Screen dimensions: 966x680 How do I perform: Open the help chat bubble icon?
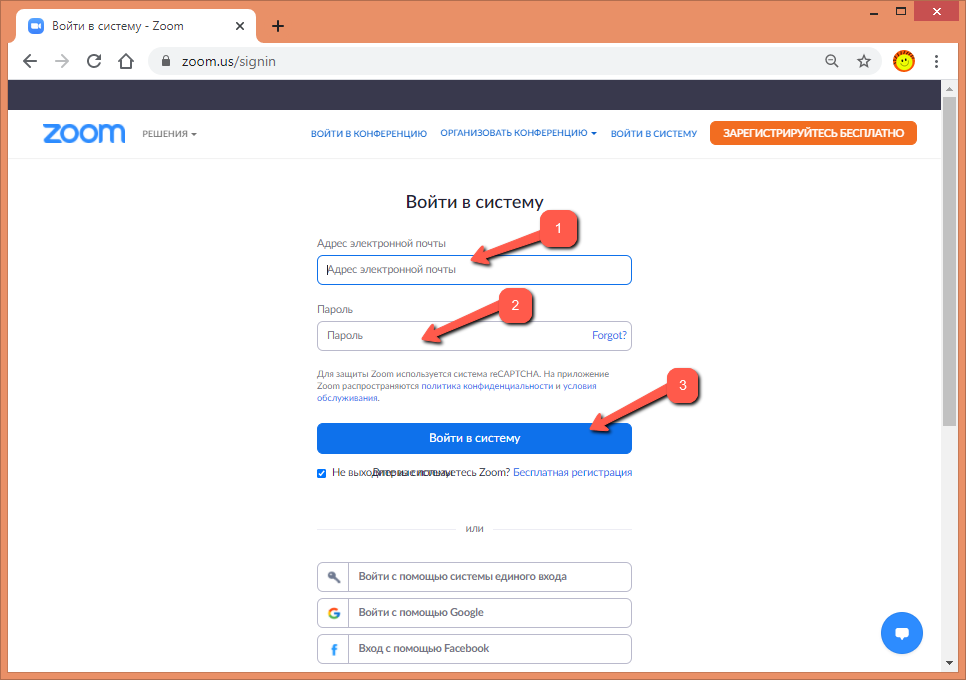(x=901, y=633)
